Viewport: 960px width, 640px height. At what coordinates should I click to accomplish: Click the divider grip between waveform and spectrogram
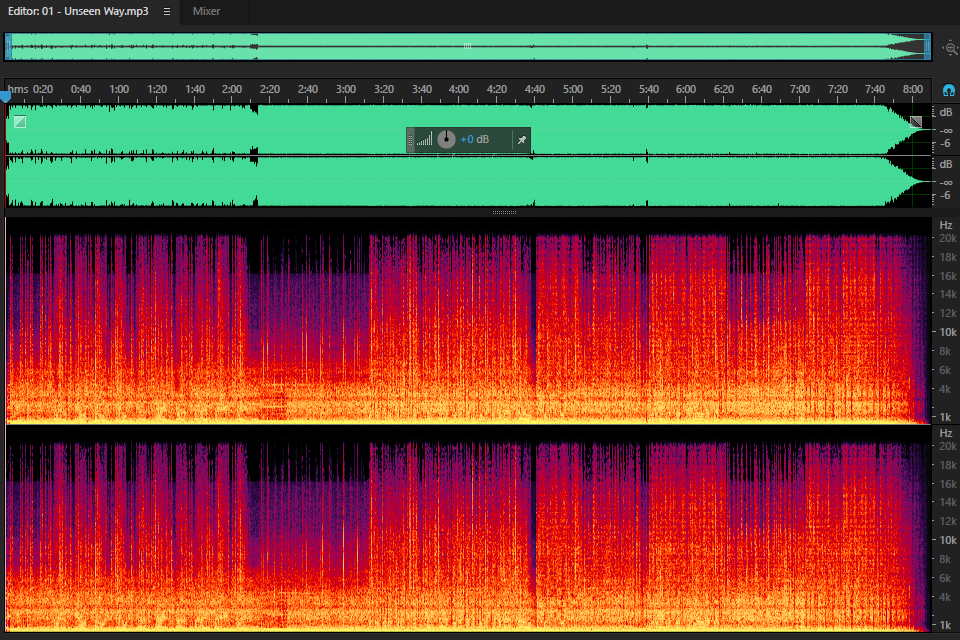coord(504,213)
